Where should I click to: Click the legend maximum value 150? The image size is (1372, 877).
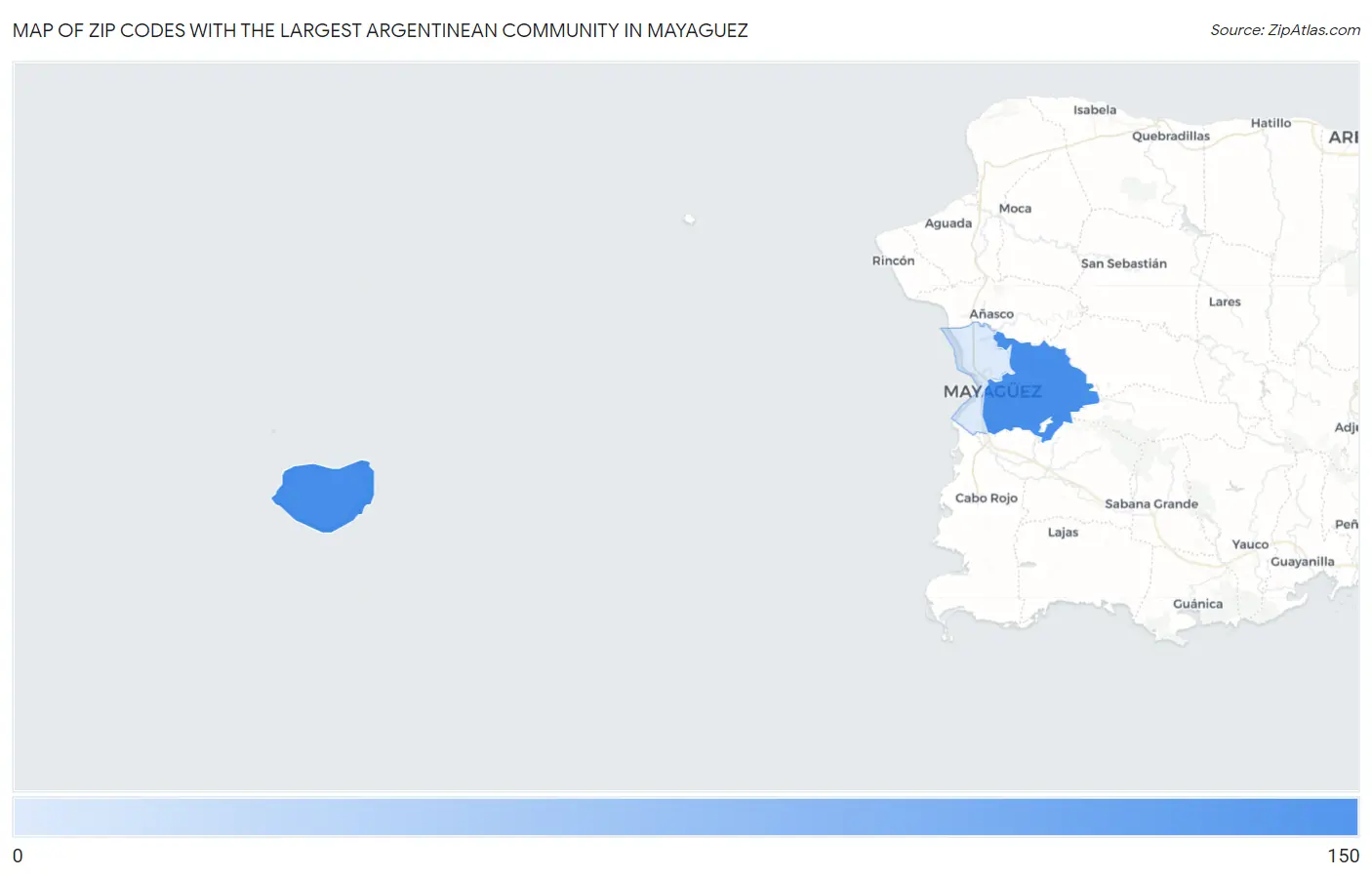click(1343, 856)
